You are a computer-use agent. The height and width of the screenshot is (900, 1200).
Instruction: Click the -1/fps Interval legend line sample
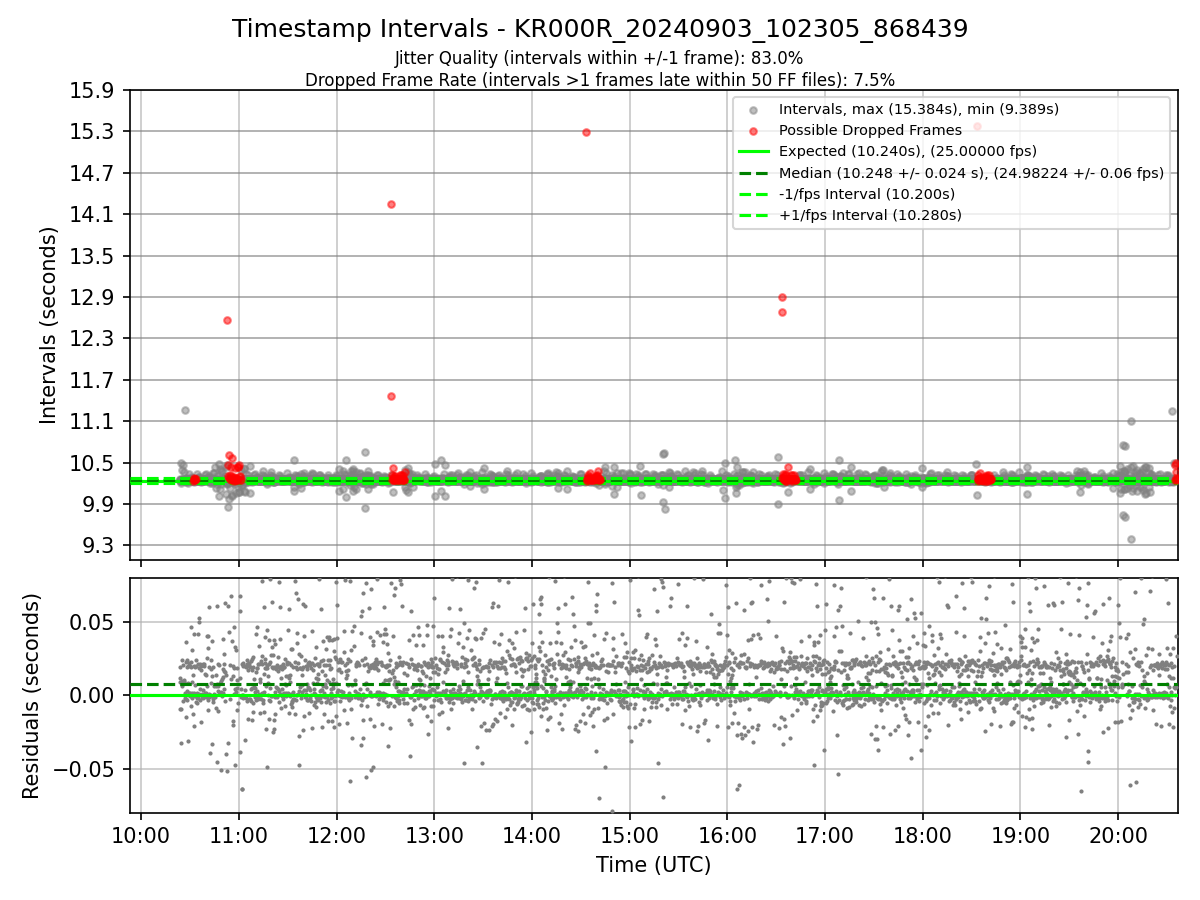click(754, 194)
